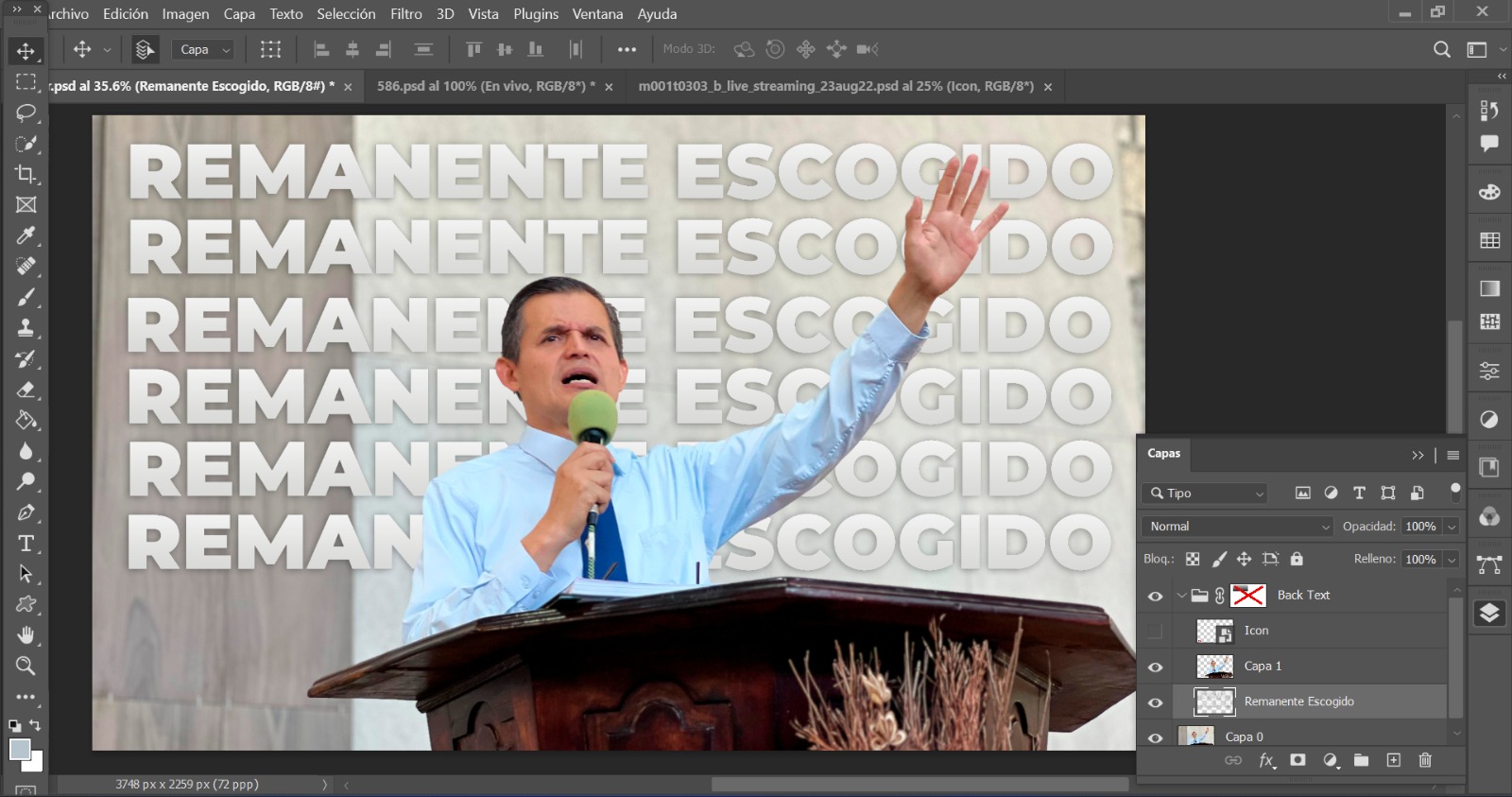
Task: Open the Relleno slider dropdown
Action: [x=1452, y=560]
